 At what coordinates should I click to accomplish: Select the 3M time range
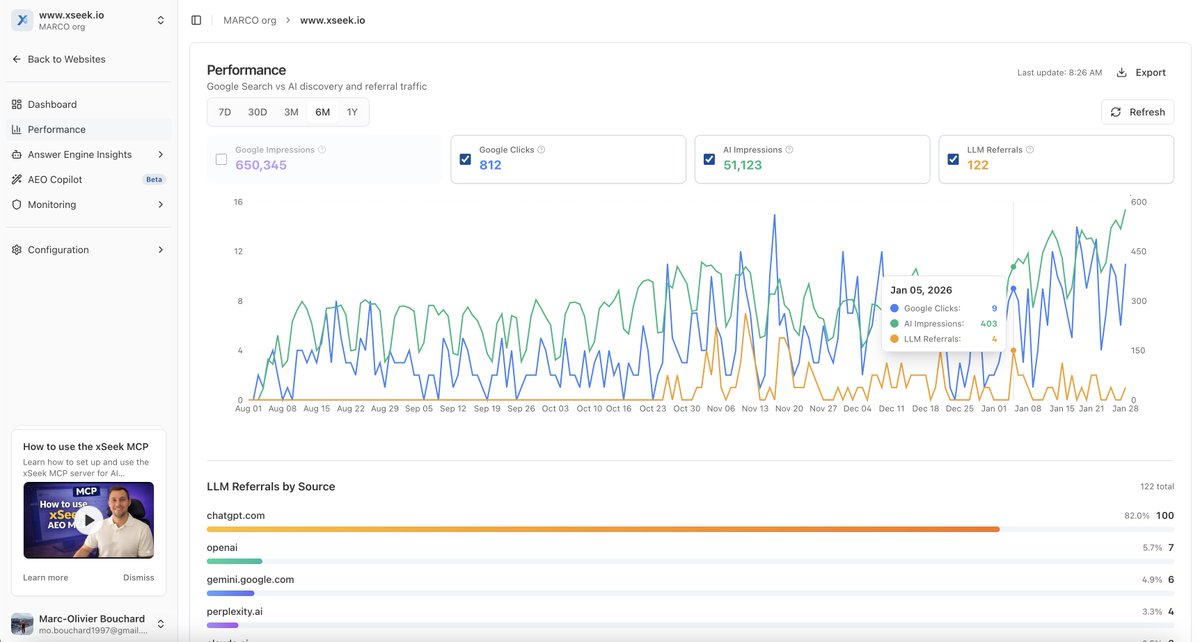click(x=291, y=112)
